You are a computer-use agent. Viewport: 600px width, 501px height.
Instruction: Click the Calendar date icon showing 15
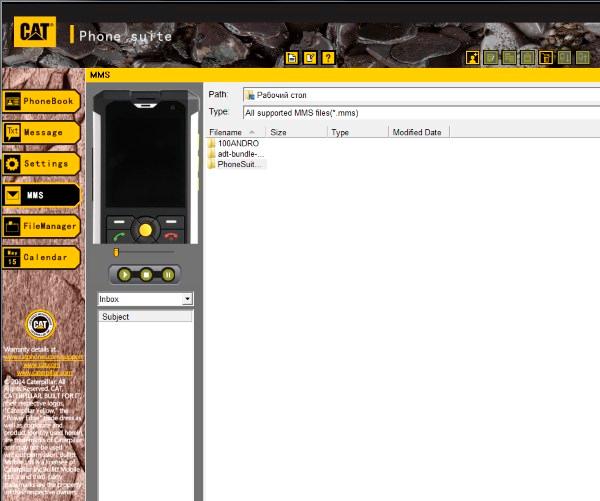[12, 257]
